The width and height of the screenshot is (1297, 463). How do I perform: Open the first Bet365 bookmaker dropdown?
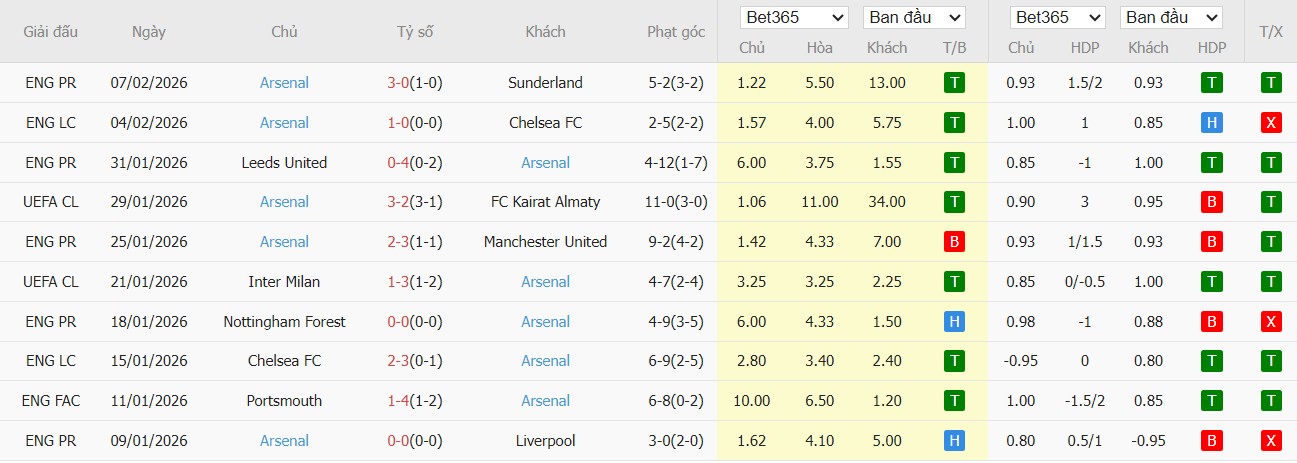click(x=794, y=18)
